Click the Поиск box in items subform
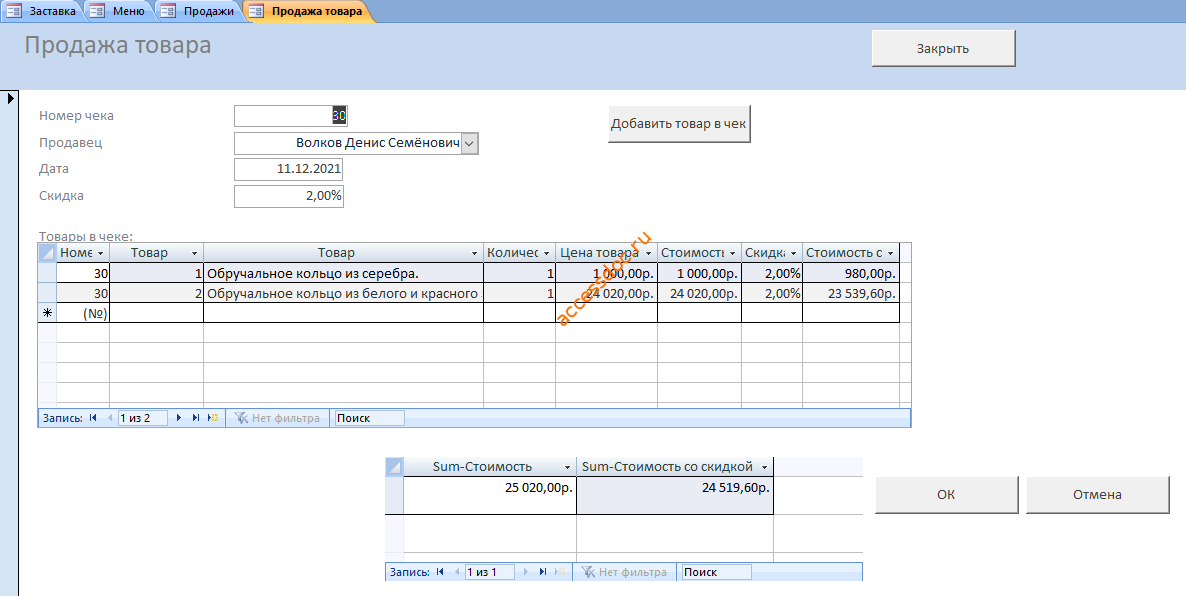Screen dimensions: 1186x596 [368, 418]
